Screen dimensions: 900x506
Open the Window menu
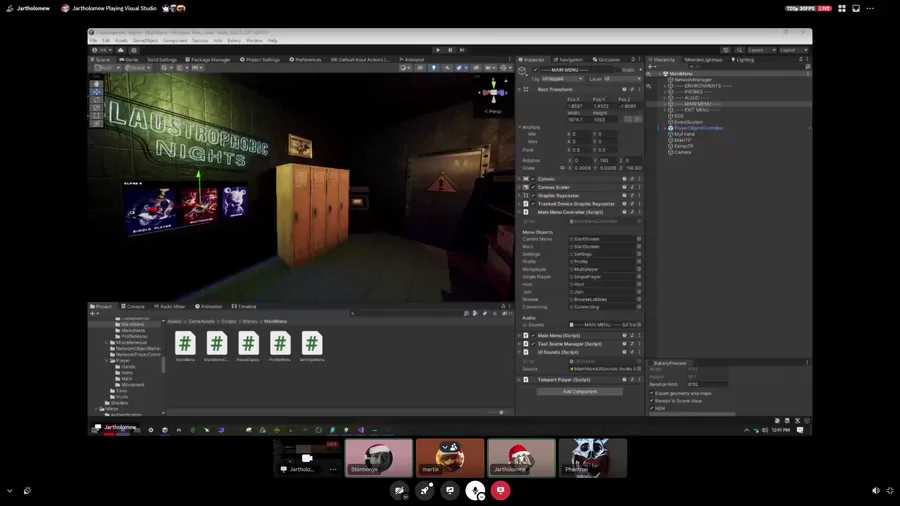click(x=254, y=41)
